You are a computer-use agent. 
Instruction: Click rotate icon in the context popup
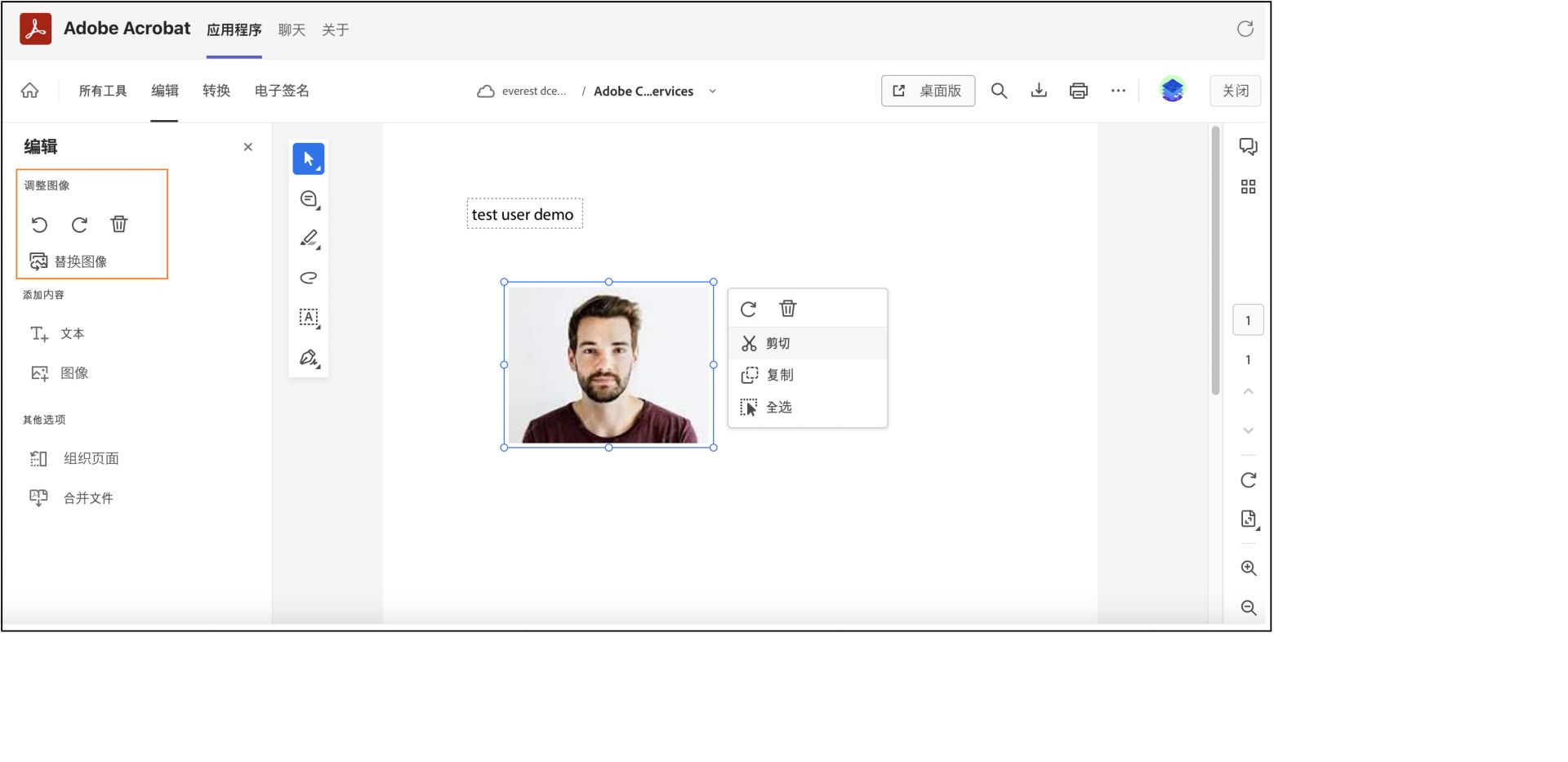point(748,309)
